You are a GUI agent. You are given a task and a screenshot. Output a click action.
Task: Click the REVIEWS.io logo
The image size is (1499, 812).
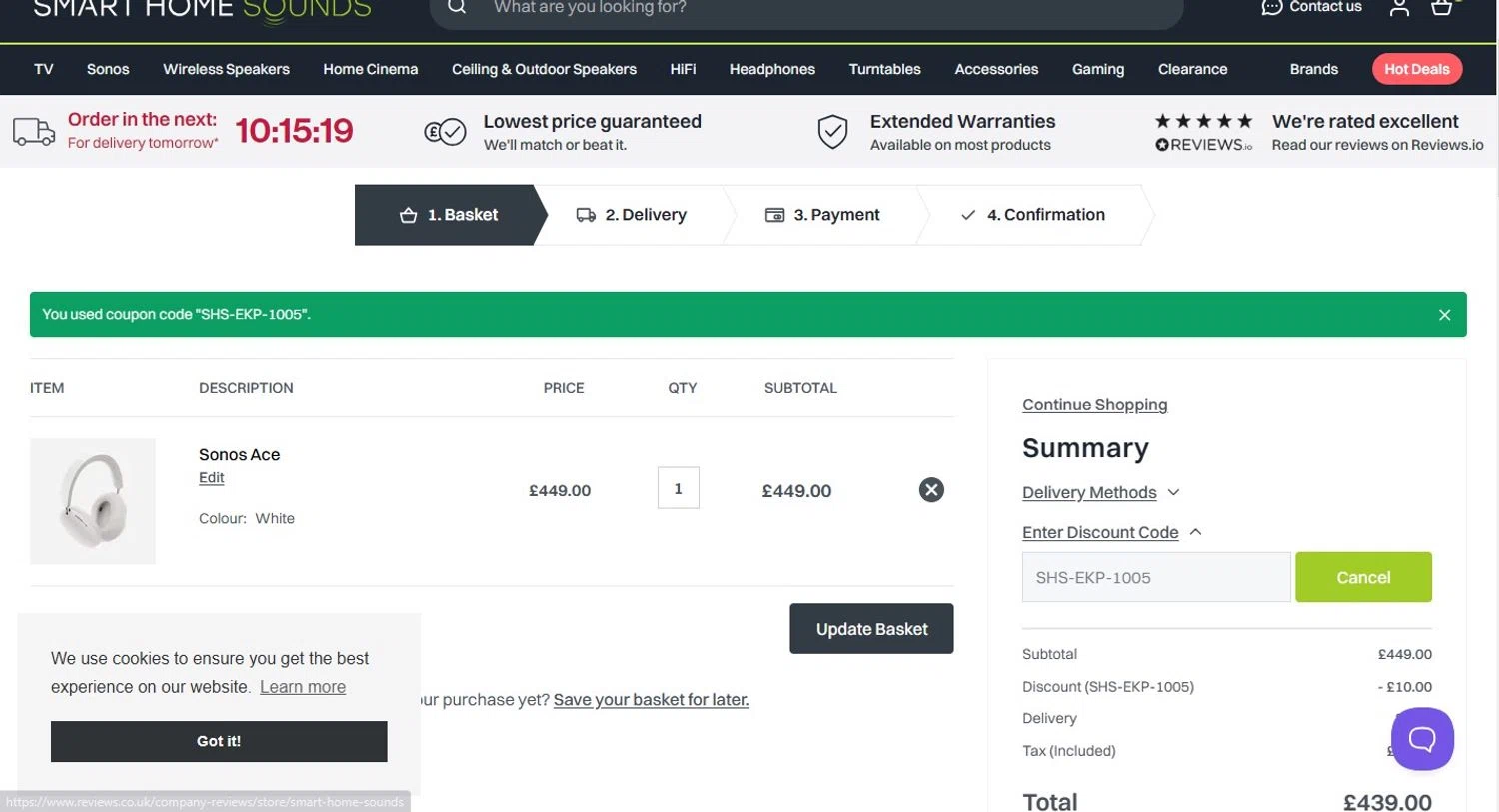coord(1203,145)
